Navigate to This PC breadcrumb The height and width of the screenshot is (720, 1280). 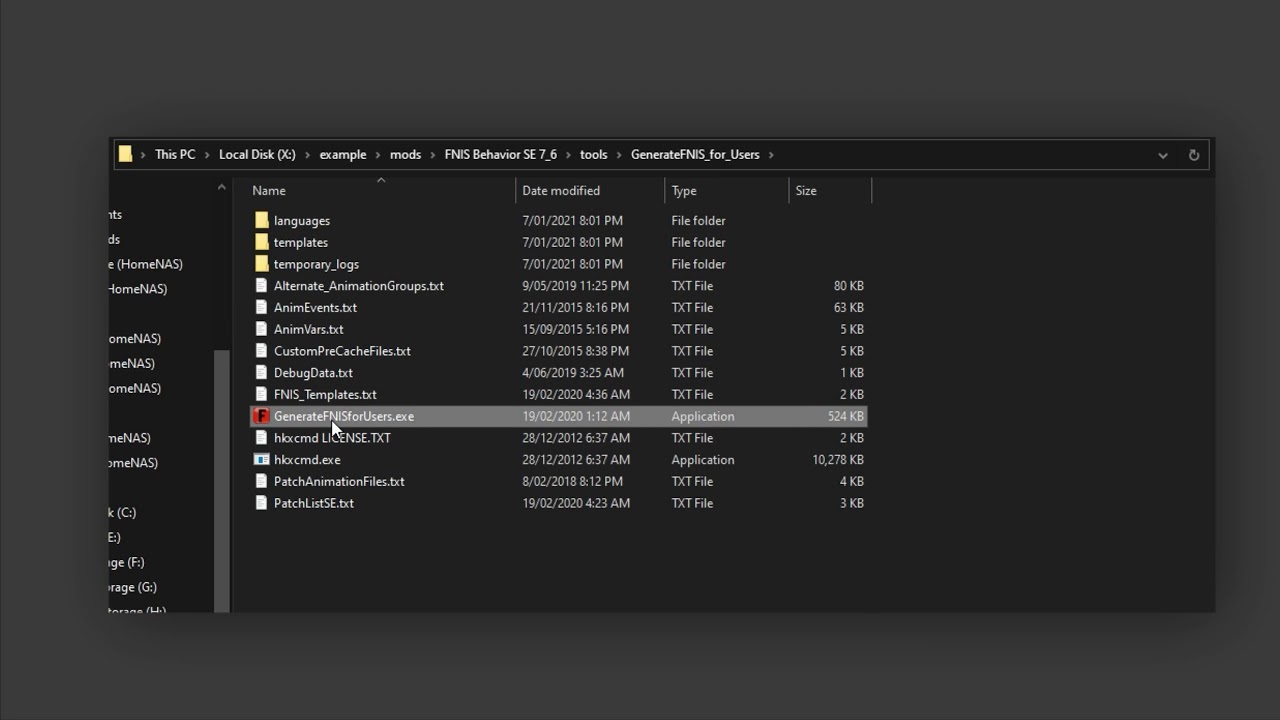[x=175, y=155]
